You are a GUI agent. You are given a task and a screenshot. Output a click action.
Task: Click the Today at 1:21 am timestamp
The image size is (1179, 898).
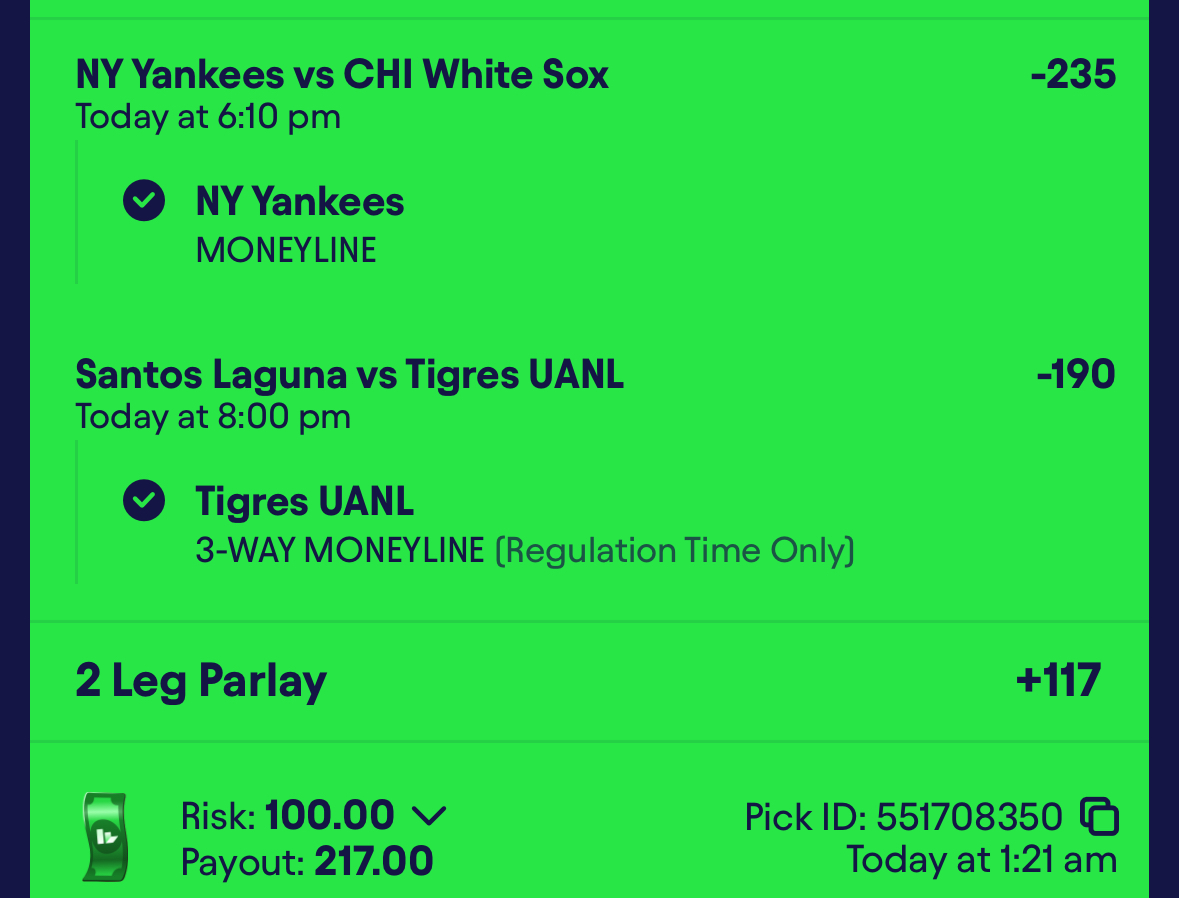[x=982, y=860]
